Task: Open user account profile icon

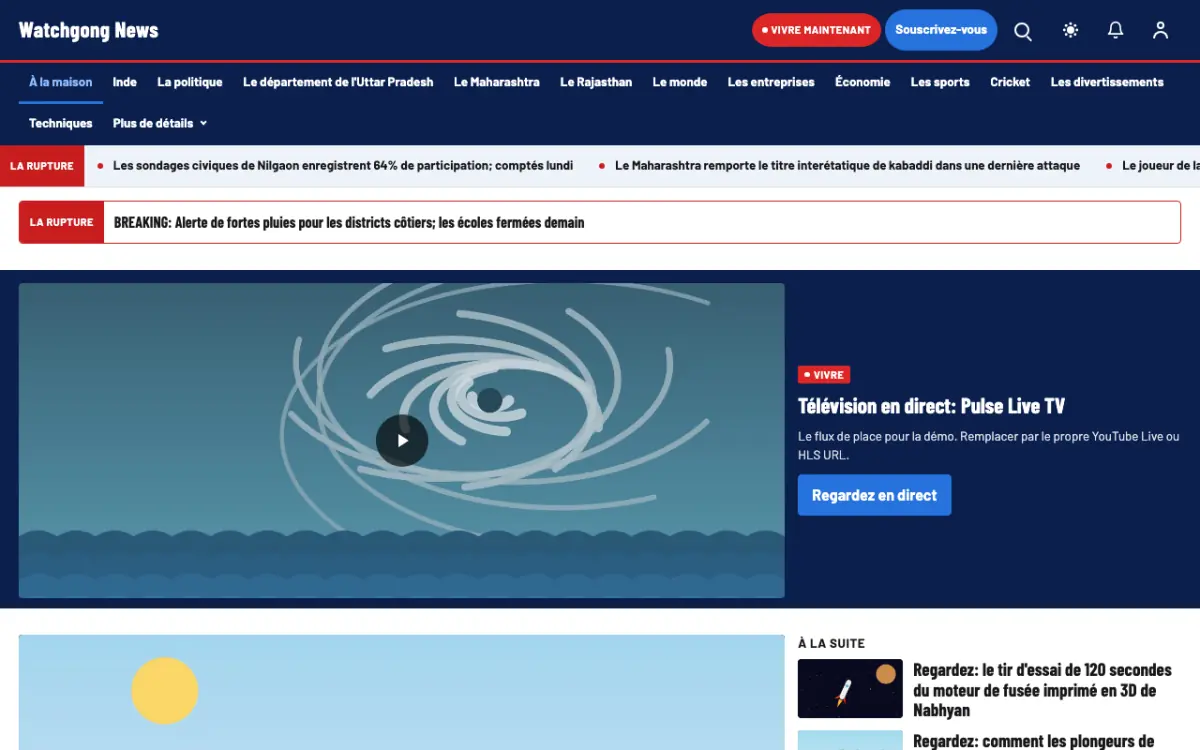Action: 1160,31
